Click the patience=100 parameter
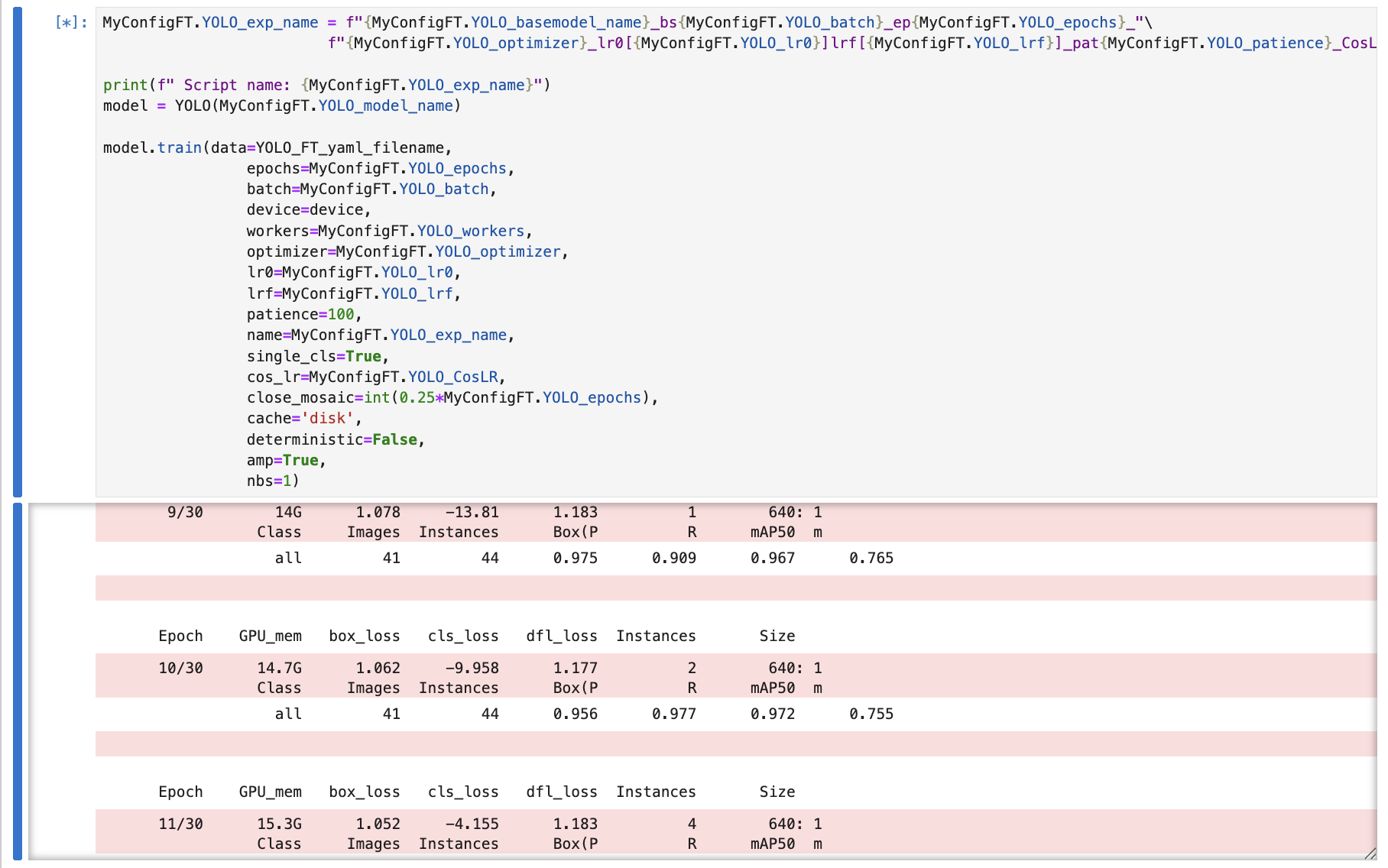 click(303, 314)
